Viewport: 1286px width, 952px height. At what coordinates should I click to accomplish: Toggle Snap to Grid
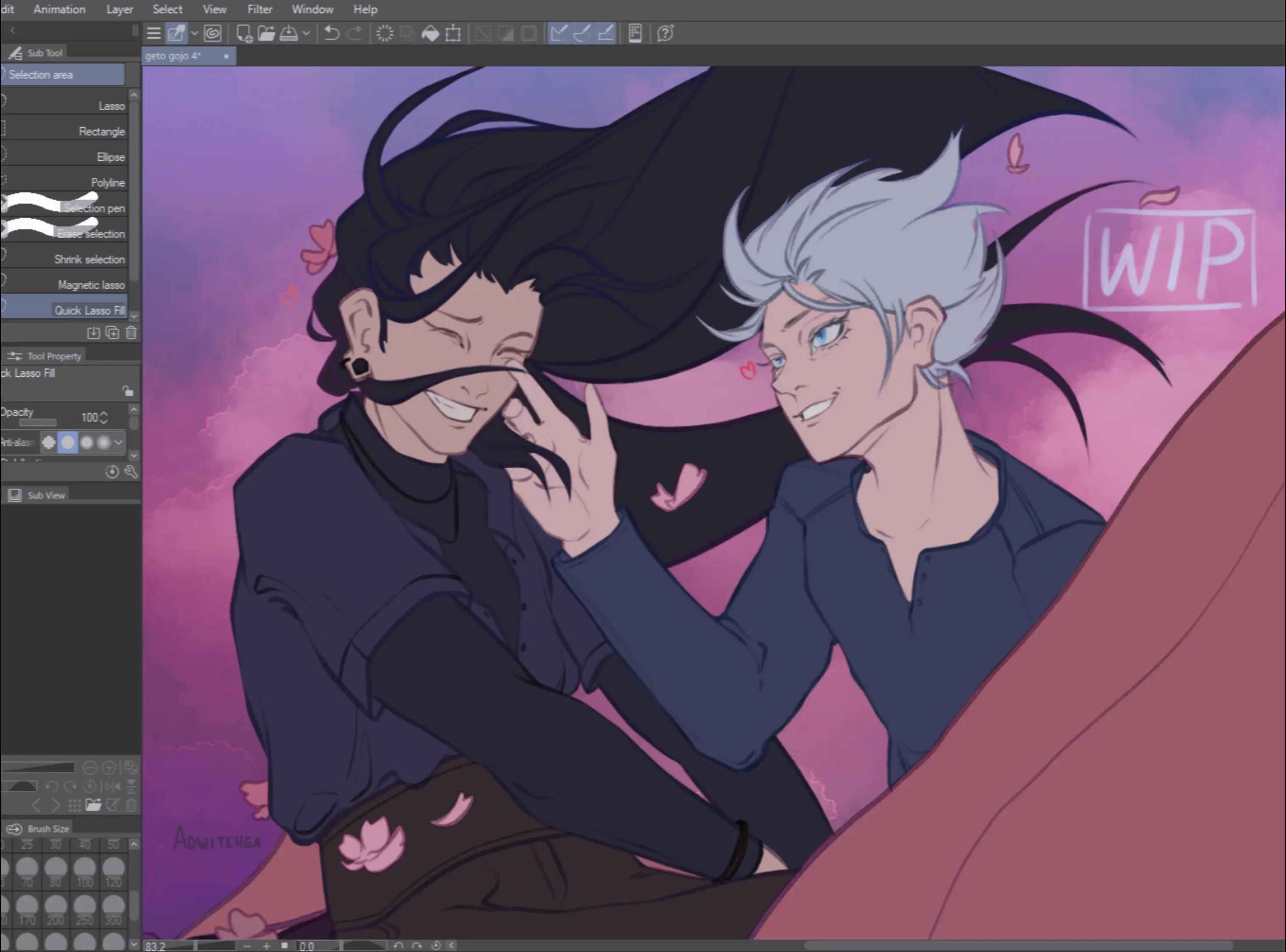(x=606, y=34)
